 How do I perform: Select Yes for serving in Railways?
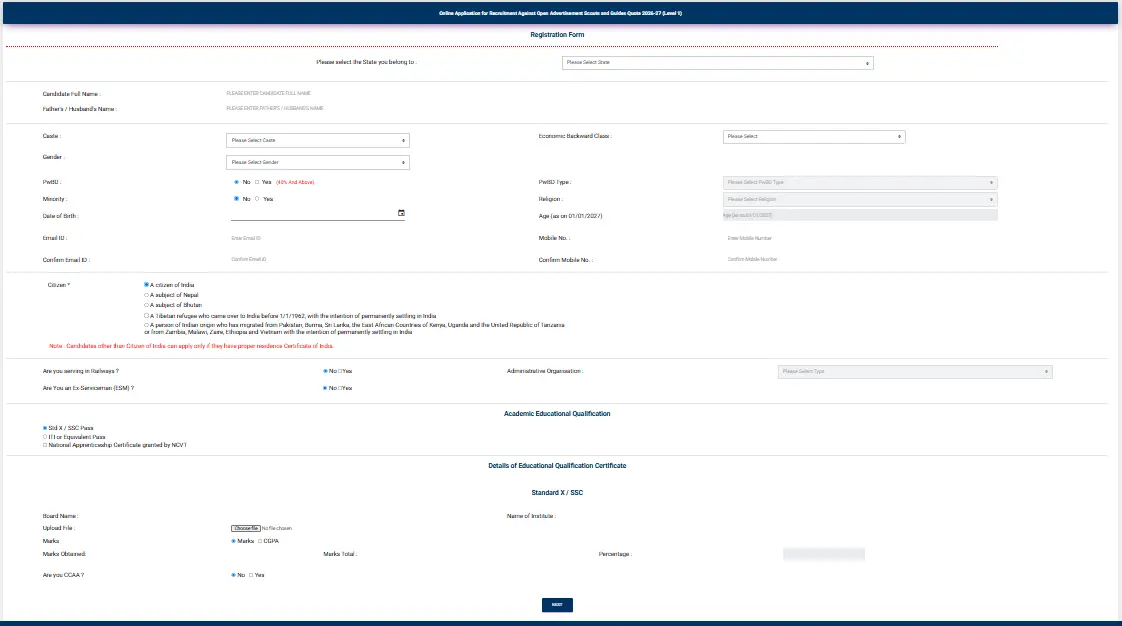[341, 371]
